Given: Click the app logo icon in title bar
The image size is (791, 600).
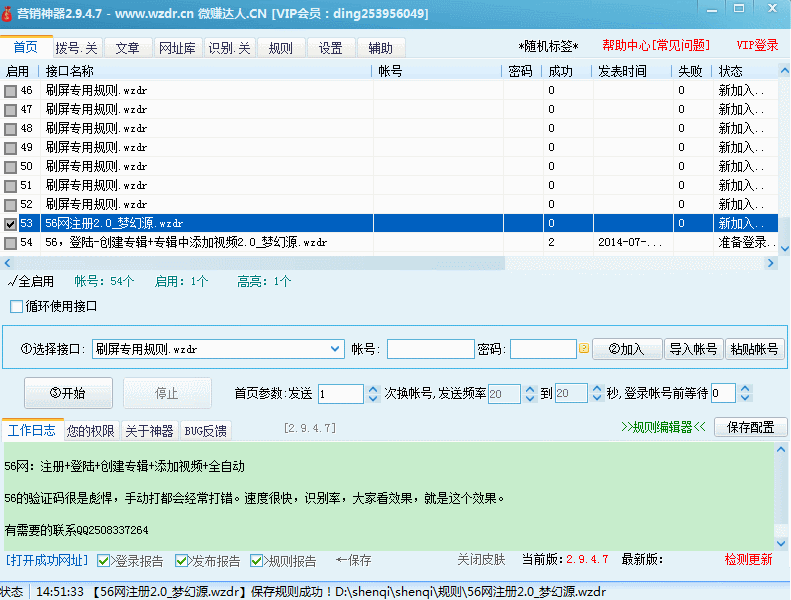Looking at the screenshot, I should (x=9, y=14).
